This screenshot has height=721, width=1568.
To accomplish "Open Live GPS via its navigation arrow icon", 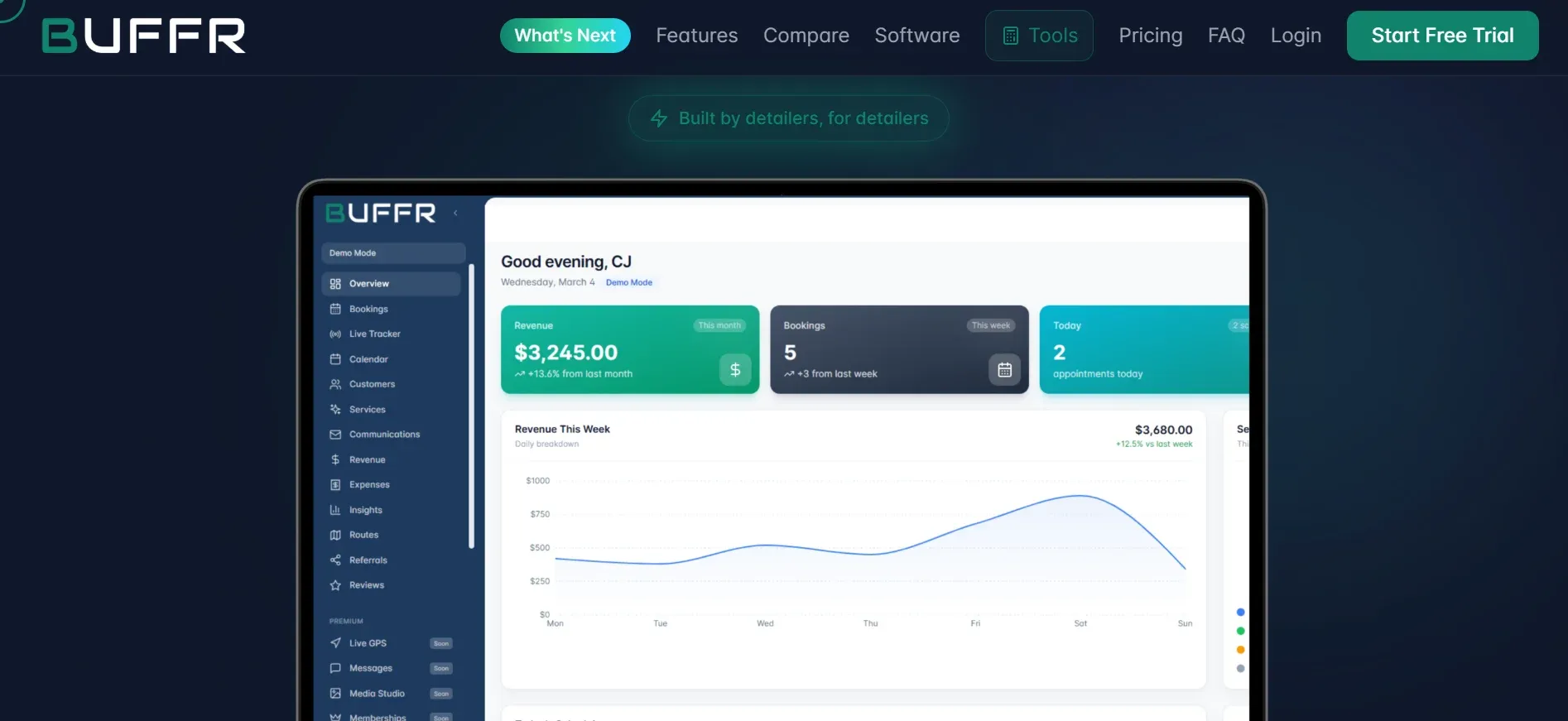I will pyautogui.click(x=335, y=643).
